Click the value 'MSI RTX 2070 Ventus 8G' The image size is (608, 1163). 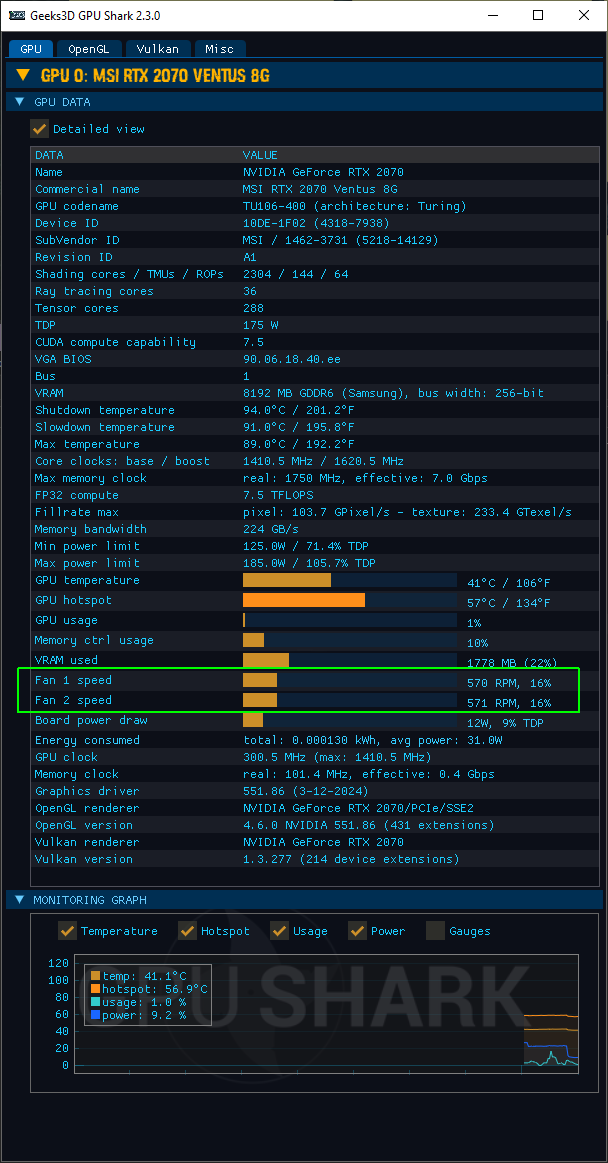320,189
